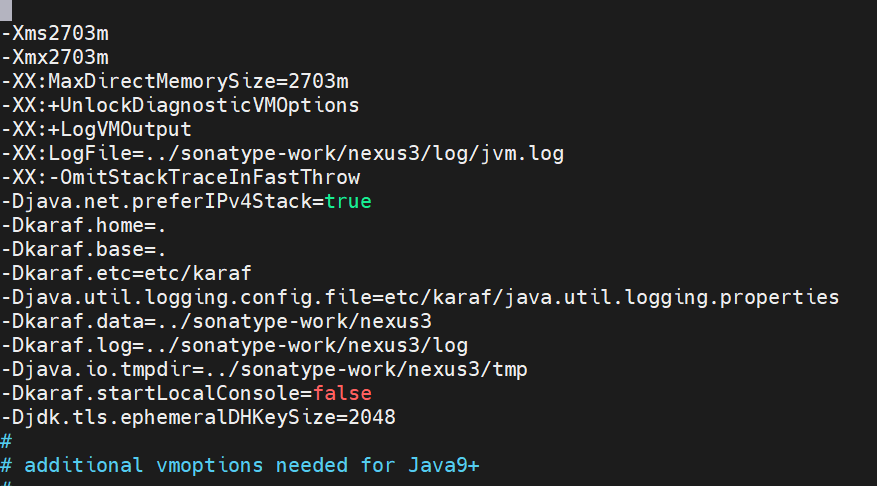Image resolution: width=877 pixels, height=486 pixels.
Task: Place cursor on the -Xmx2703m line
Action: [55, 58]
